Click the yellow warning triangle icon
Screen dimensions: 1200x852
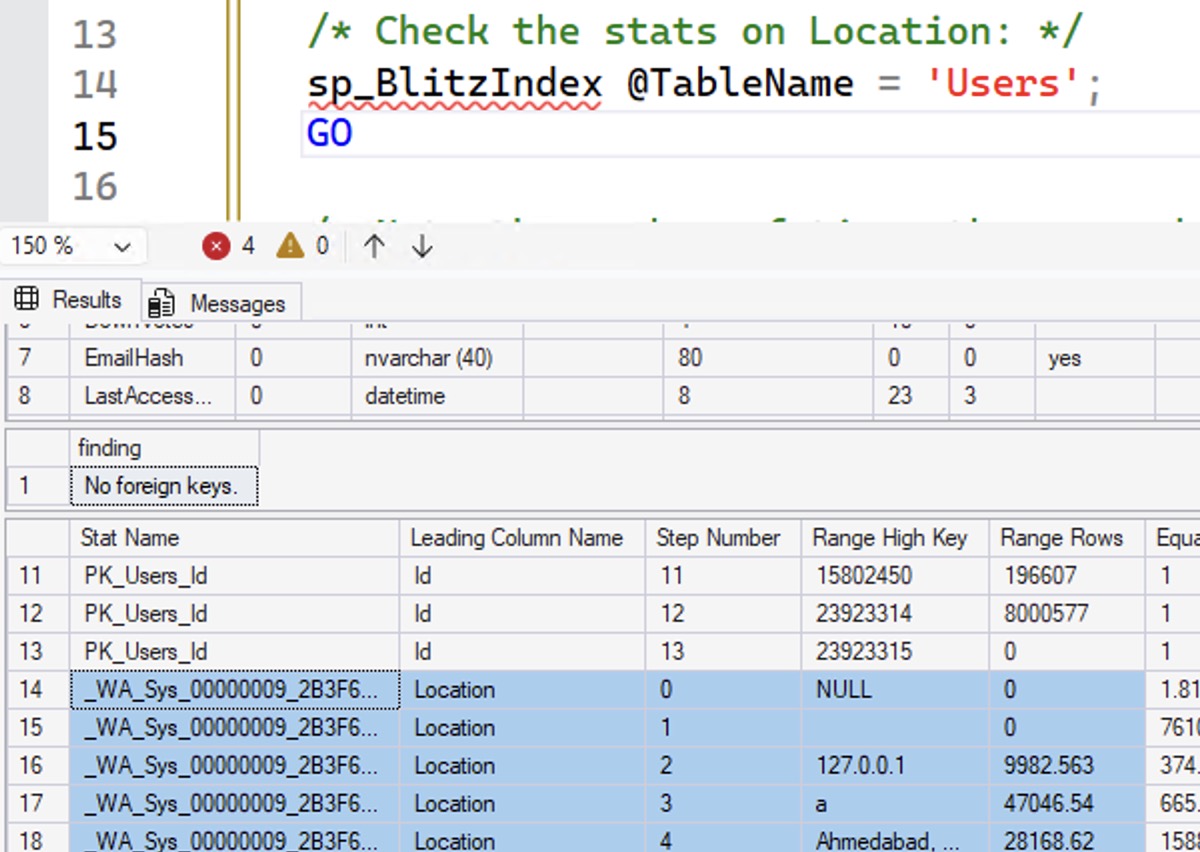(x=290, y=246)
